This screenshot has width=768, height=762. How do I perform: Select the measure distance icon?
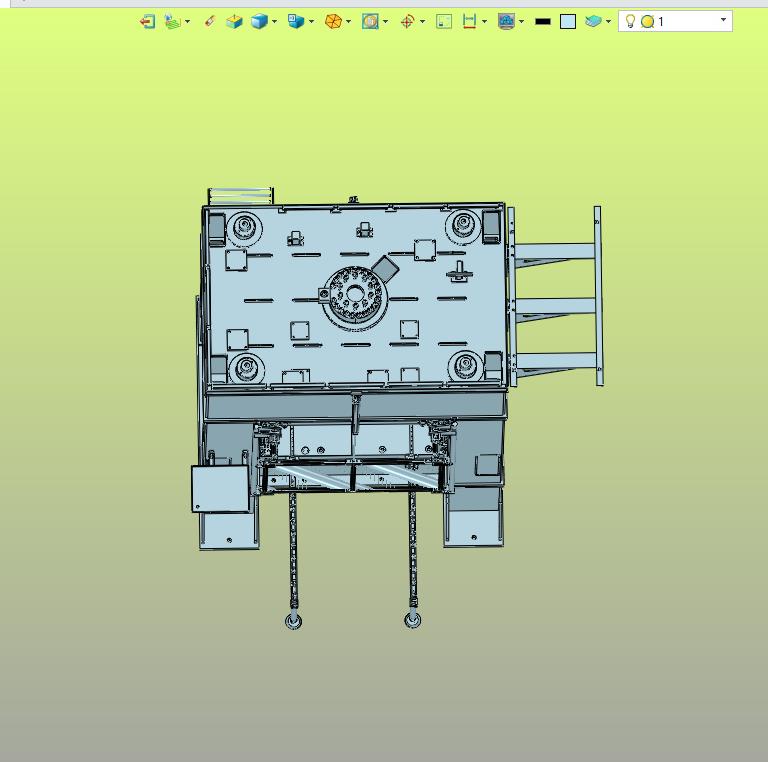(x=469, y=22)
